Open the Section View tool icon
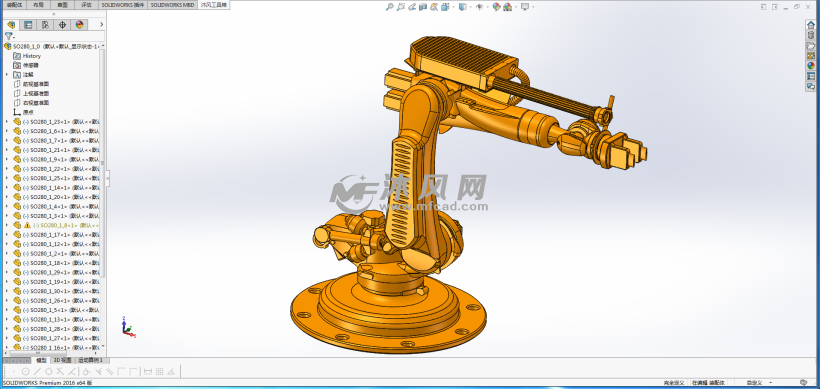 coord(423,7)
